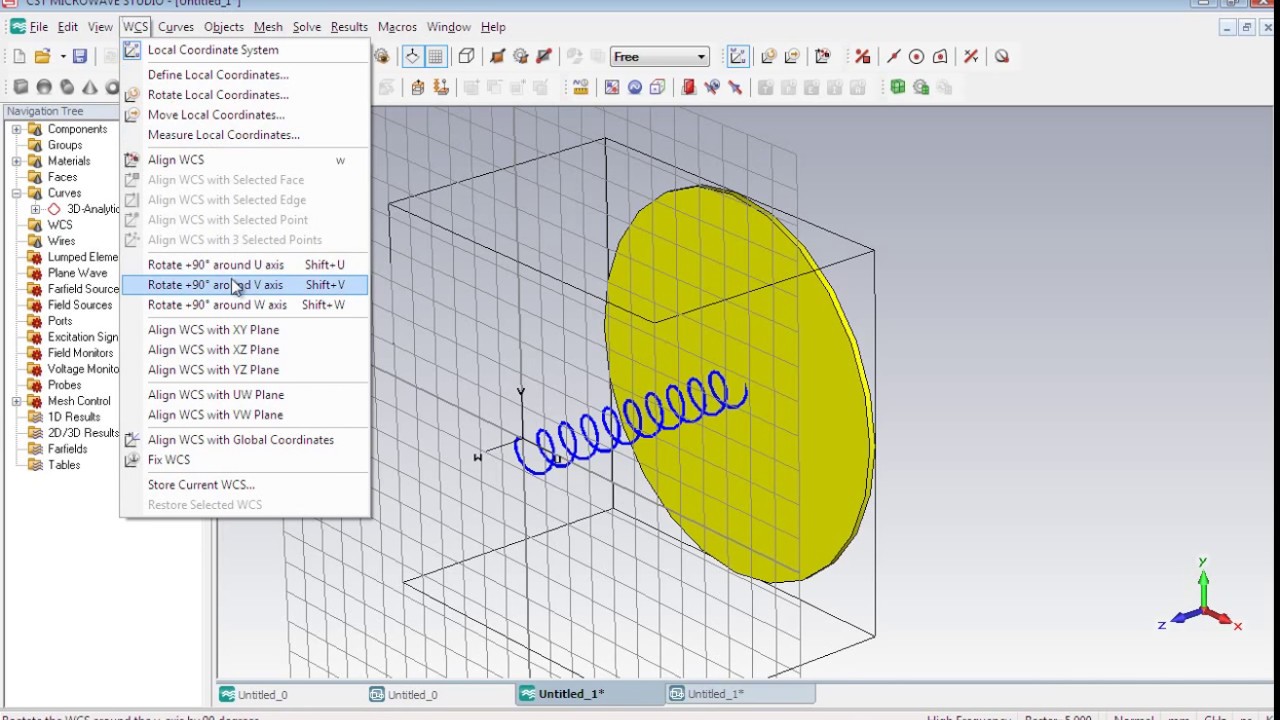Select the sphere shape tool

[44, 87]
